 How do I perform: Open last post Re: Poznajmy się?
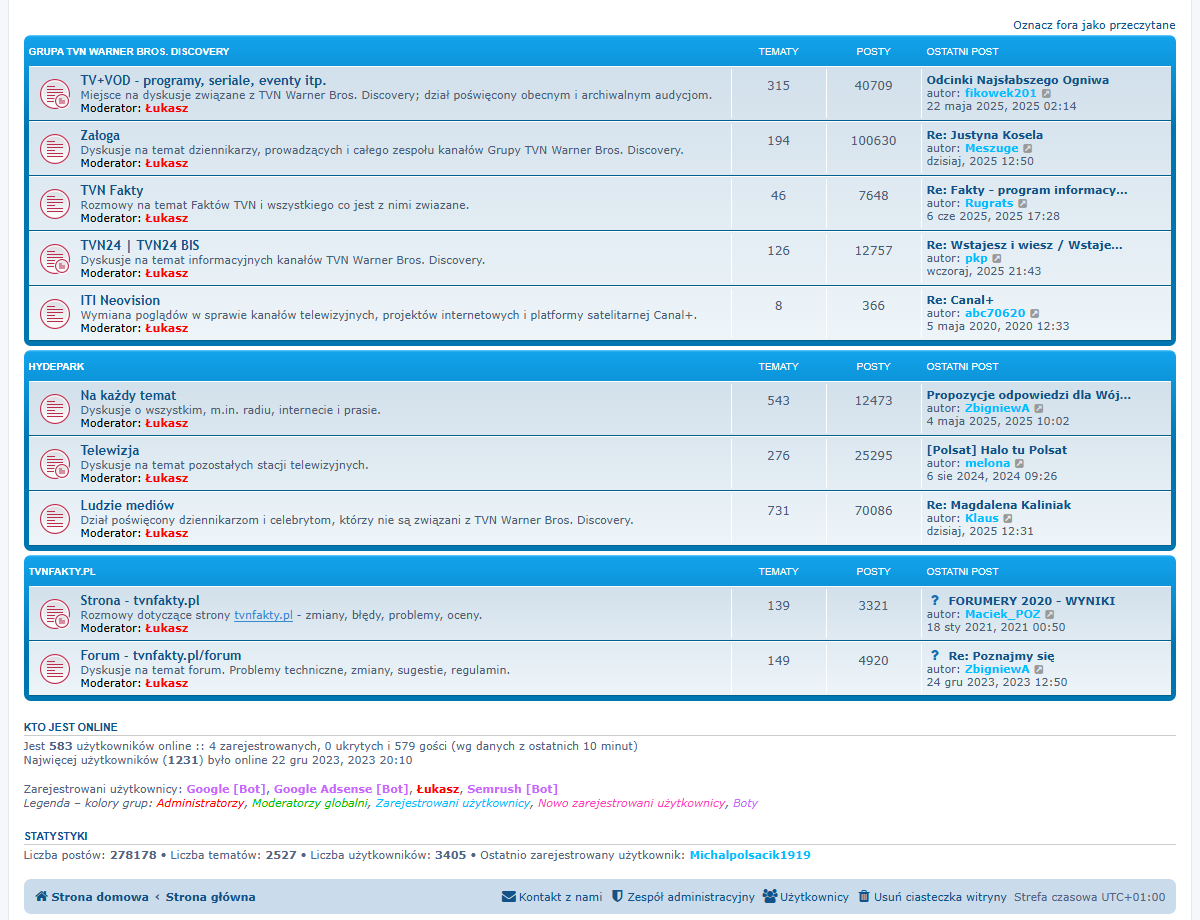pos(1001,656)
